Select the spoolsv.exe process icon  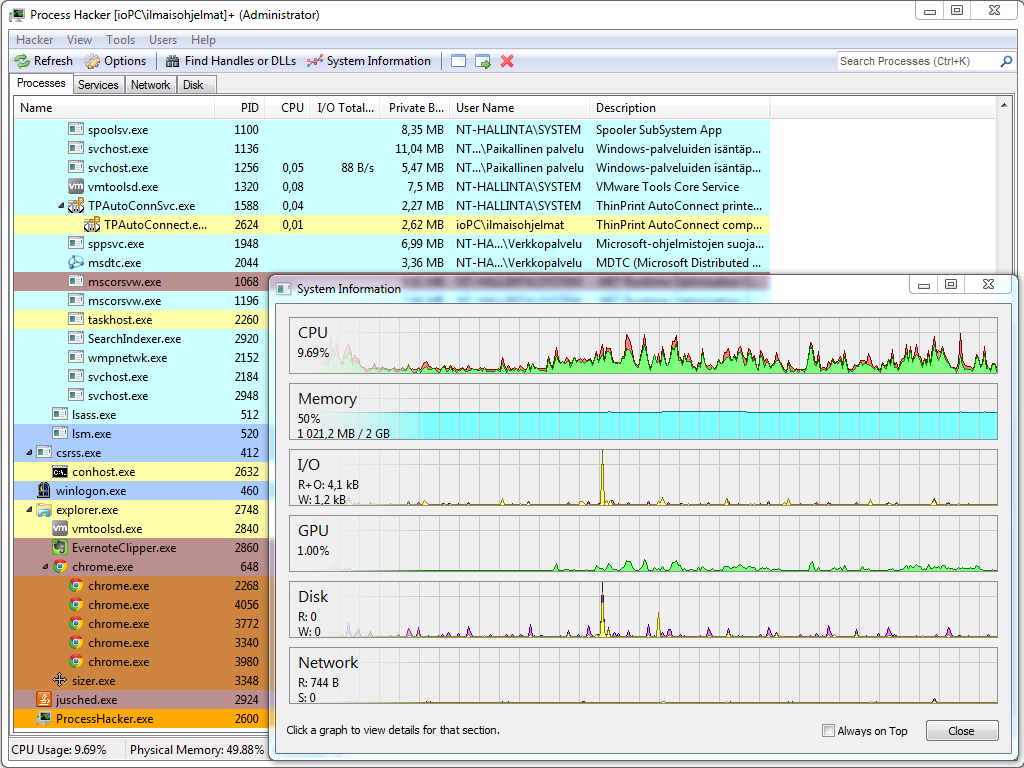pos(76,129)
